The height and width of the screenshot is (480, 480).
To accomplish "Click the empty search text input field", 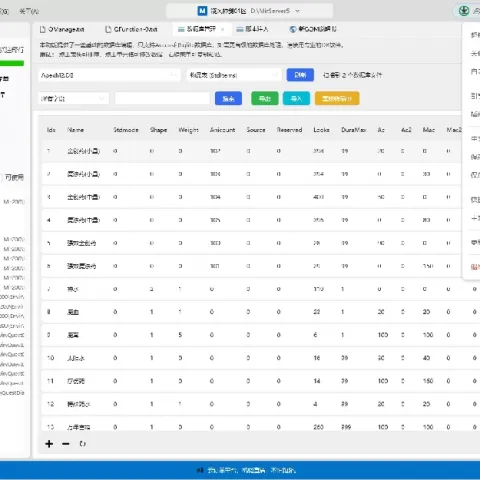I will [162, 98].
